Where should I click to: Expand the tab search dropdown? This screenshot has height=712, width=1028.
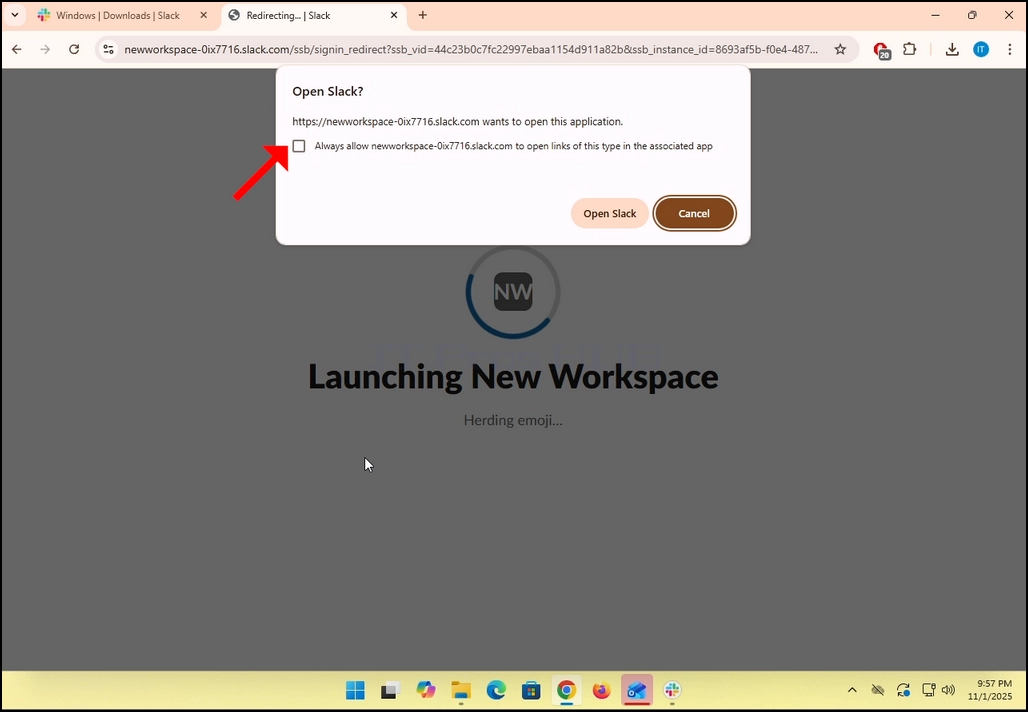click(14, 15)
